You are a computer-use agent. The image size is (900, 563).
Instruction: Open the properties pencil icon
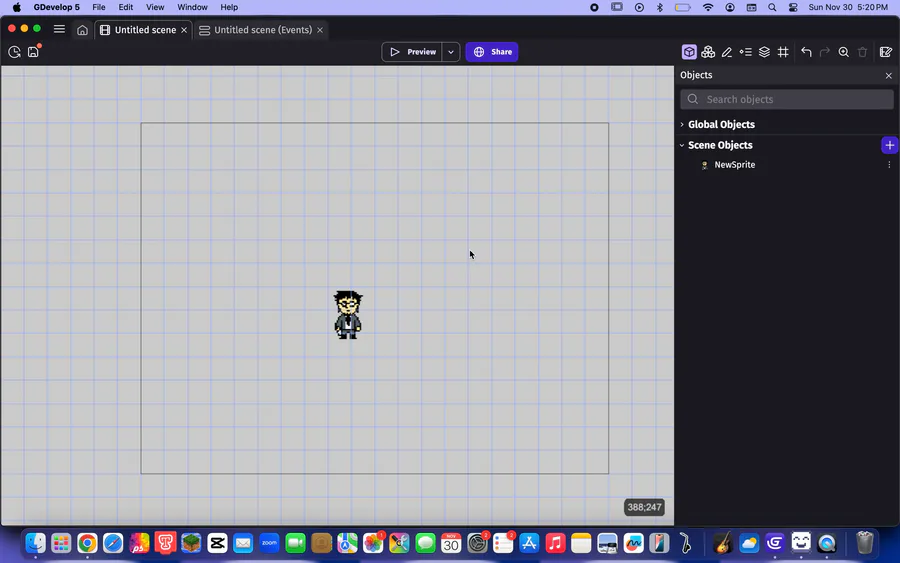coord(727,52)
